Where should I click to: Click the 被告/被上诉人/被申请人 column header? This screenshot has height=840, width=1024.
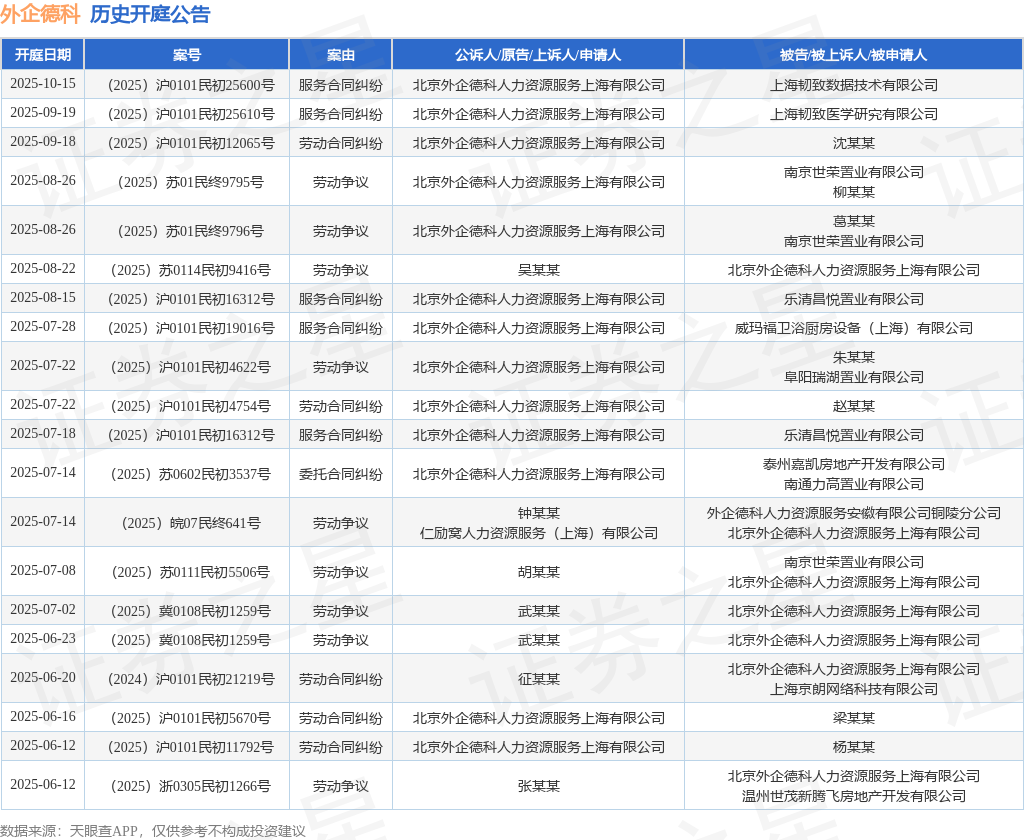pos(854,55)
